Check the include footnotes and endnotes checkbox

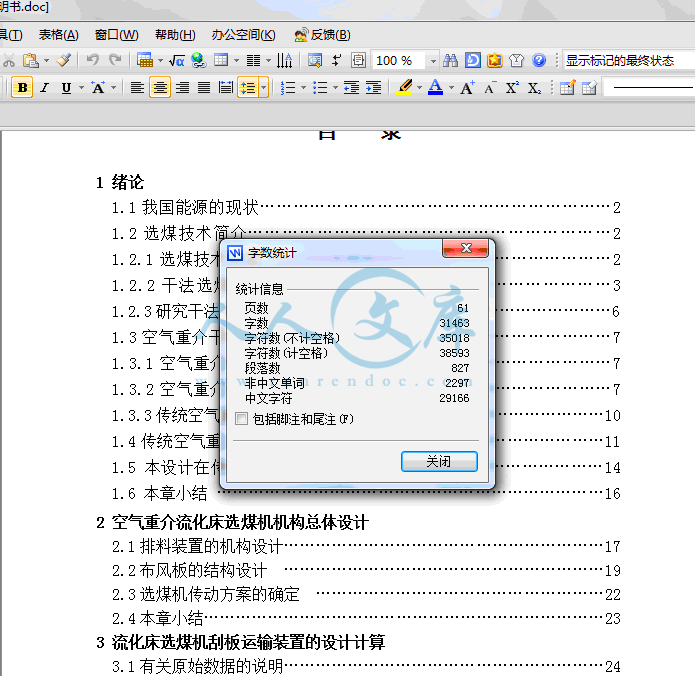click(241, 418)
